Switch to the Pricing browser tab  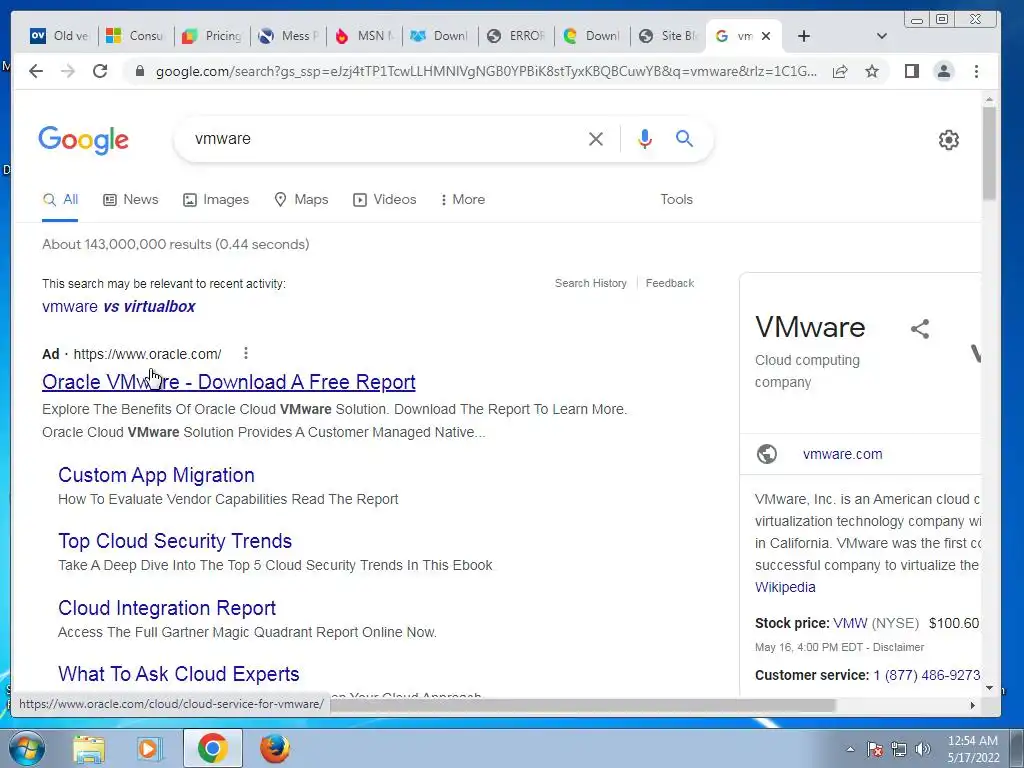point(212,36)
